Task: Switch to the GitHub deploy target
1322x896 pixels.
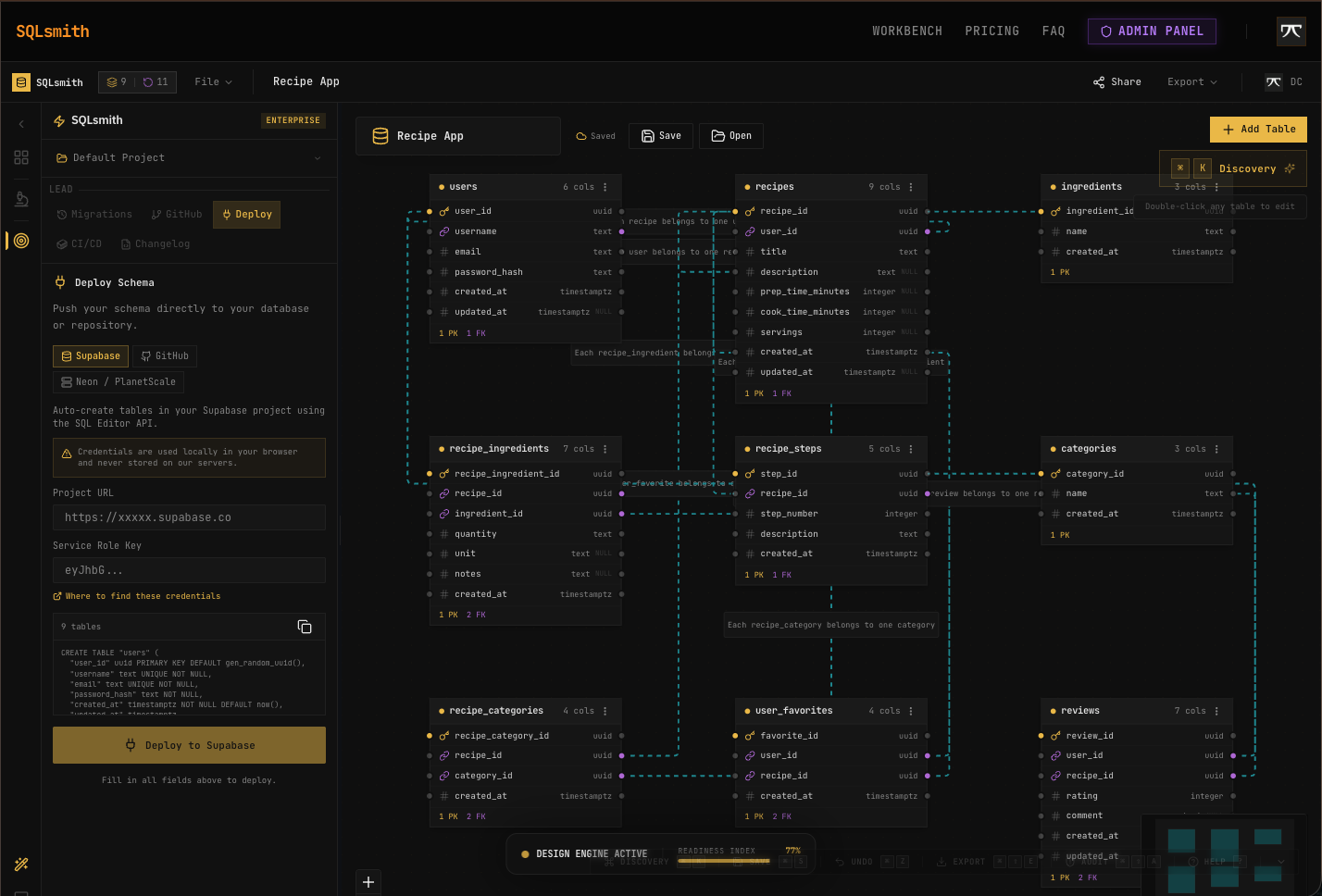Action: tap(165, 355)
